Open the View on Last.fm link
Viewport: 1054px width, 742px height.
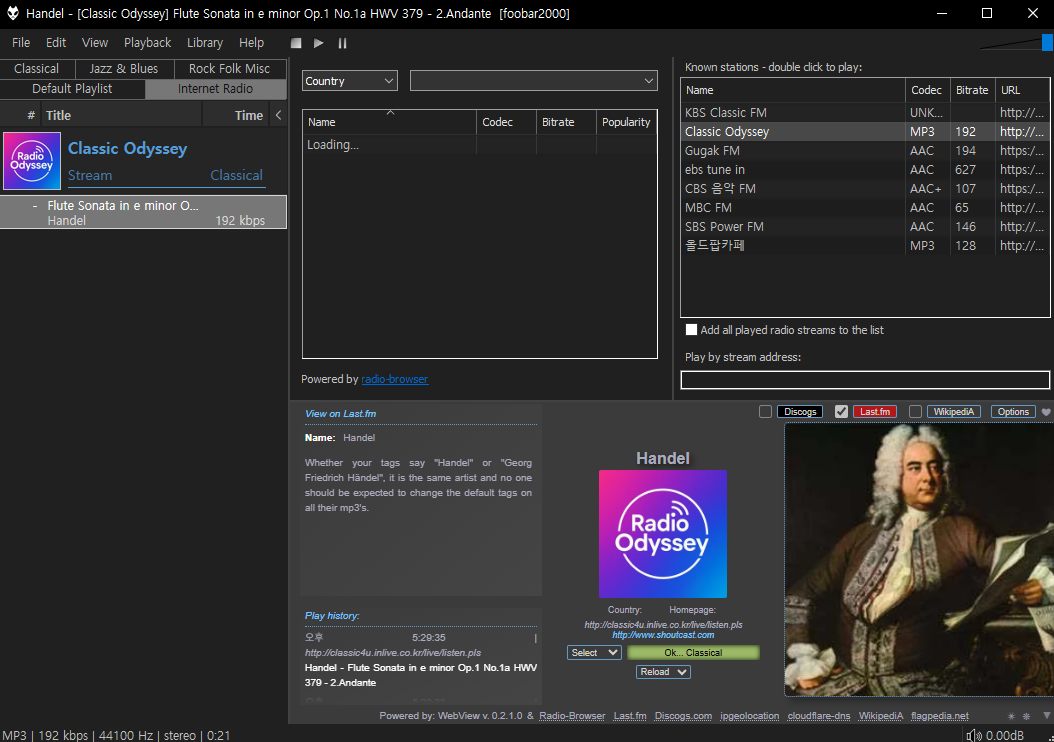pyautogui.click(x=340, y=414)
